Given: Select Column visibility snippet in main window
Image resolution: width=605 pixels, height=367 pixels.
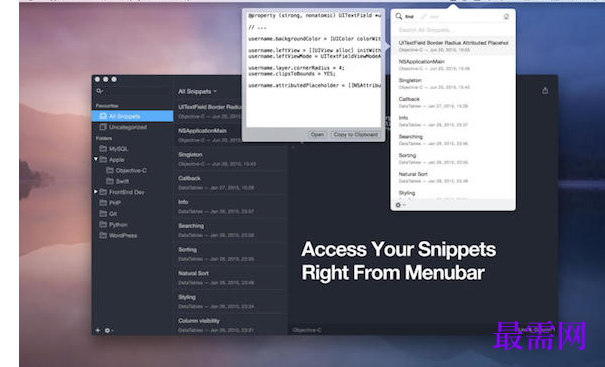Looking at the screenshot, I should pyautogui.click(x=231, y=325).
